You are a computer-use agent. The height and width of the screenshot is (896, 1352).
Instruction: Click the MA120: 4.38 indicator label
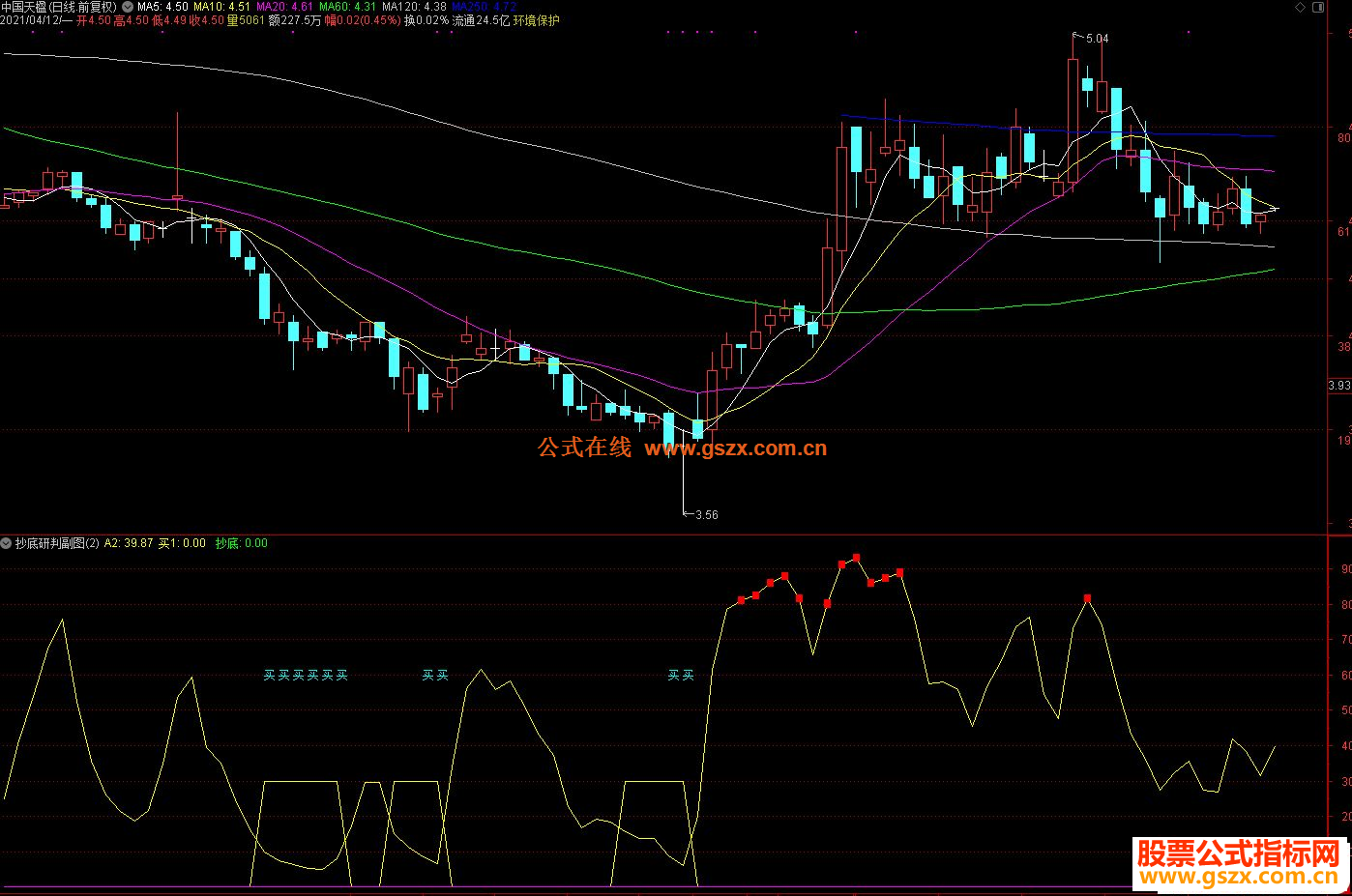[415, 7]
